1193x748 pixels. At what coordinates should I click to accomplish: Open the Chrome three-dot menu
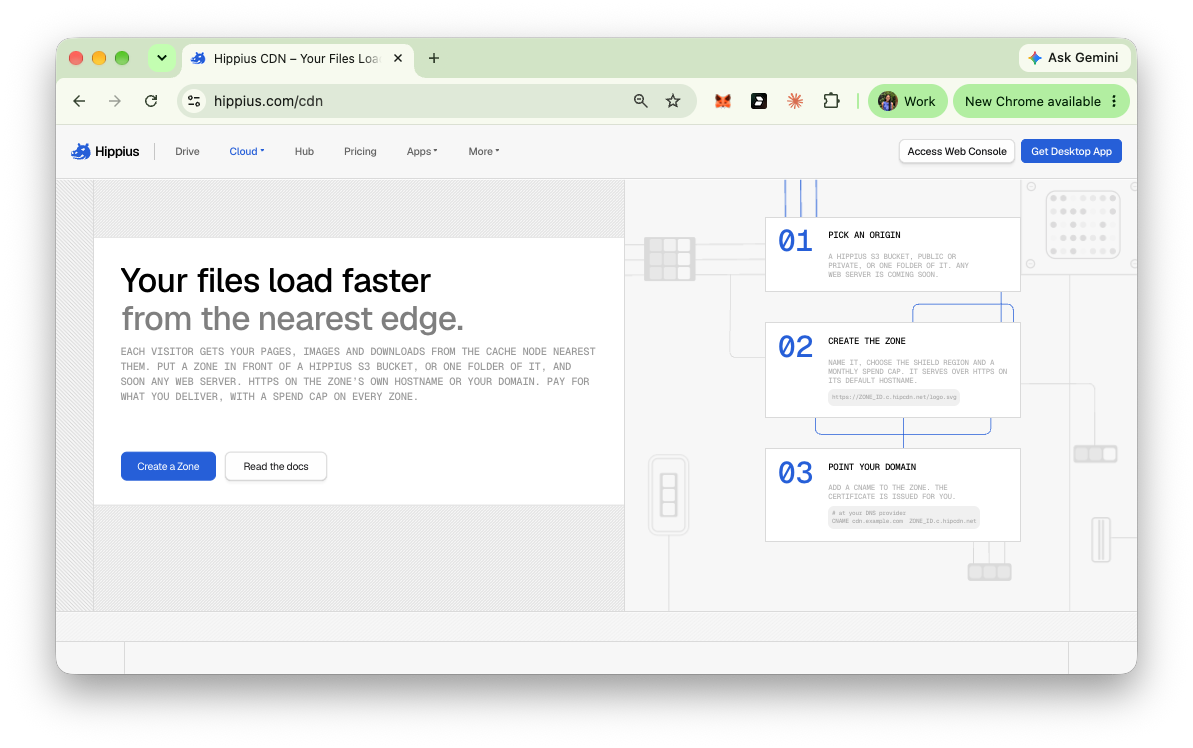tap(1114, 101)
